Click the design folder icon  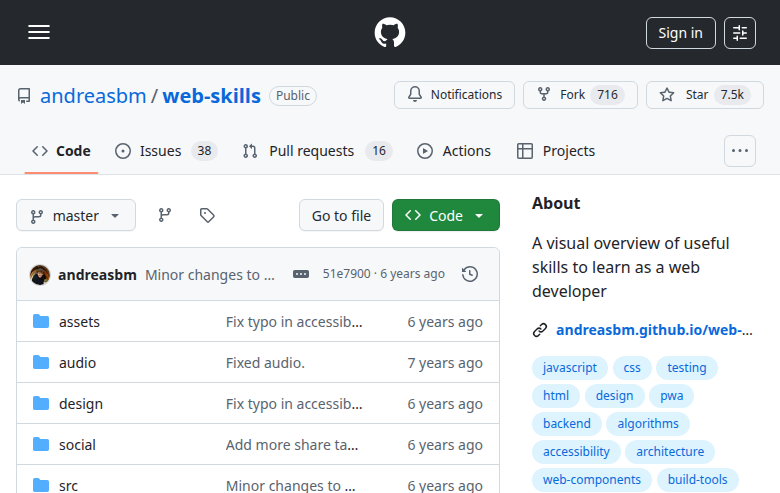(41, 403)
